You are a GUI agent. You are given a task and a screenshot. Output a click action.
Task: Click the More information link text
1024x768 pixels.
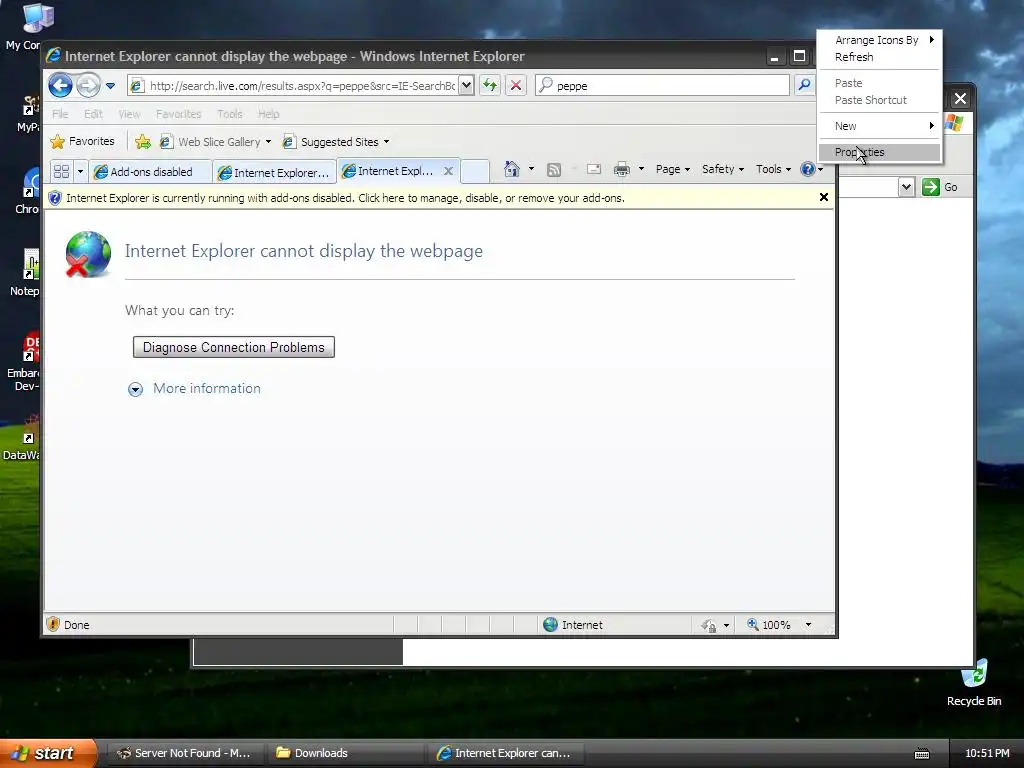click(x=207, y=389)
